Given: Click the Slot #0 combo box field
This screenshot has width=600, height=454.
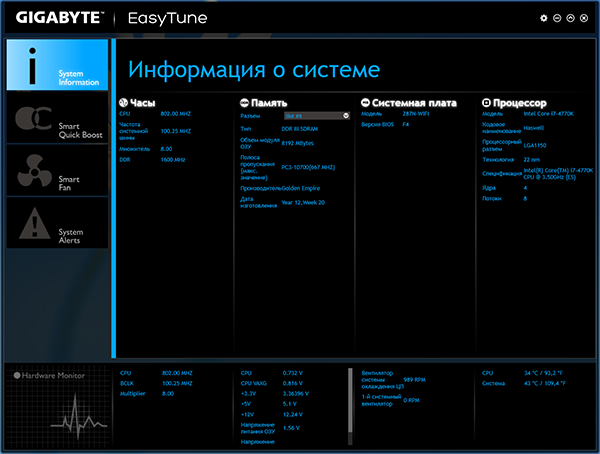Looking at the screenshot, I should tap(317, 116).
